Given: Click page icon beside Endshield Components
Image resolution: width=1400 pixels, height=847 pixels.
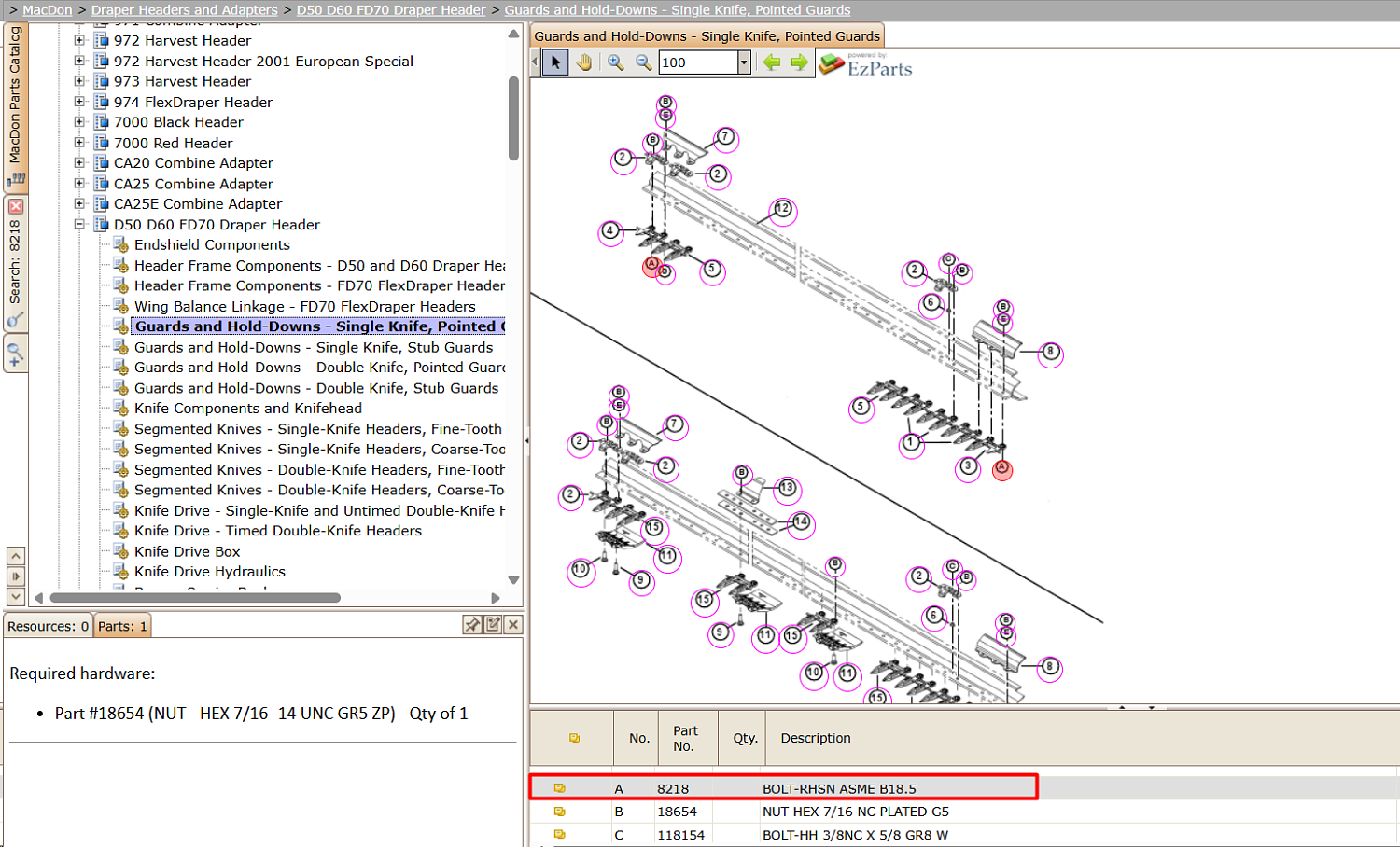Looking at the screenshot, I should click(x=121, y=244).
